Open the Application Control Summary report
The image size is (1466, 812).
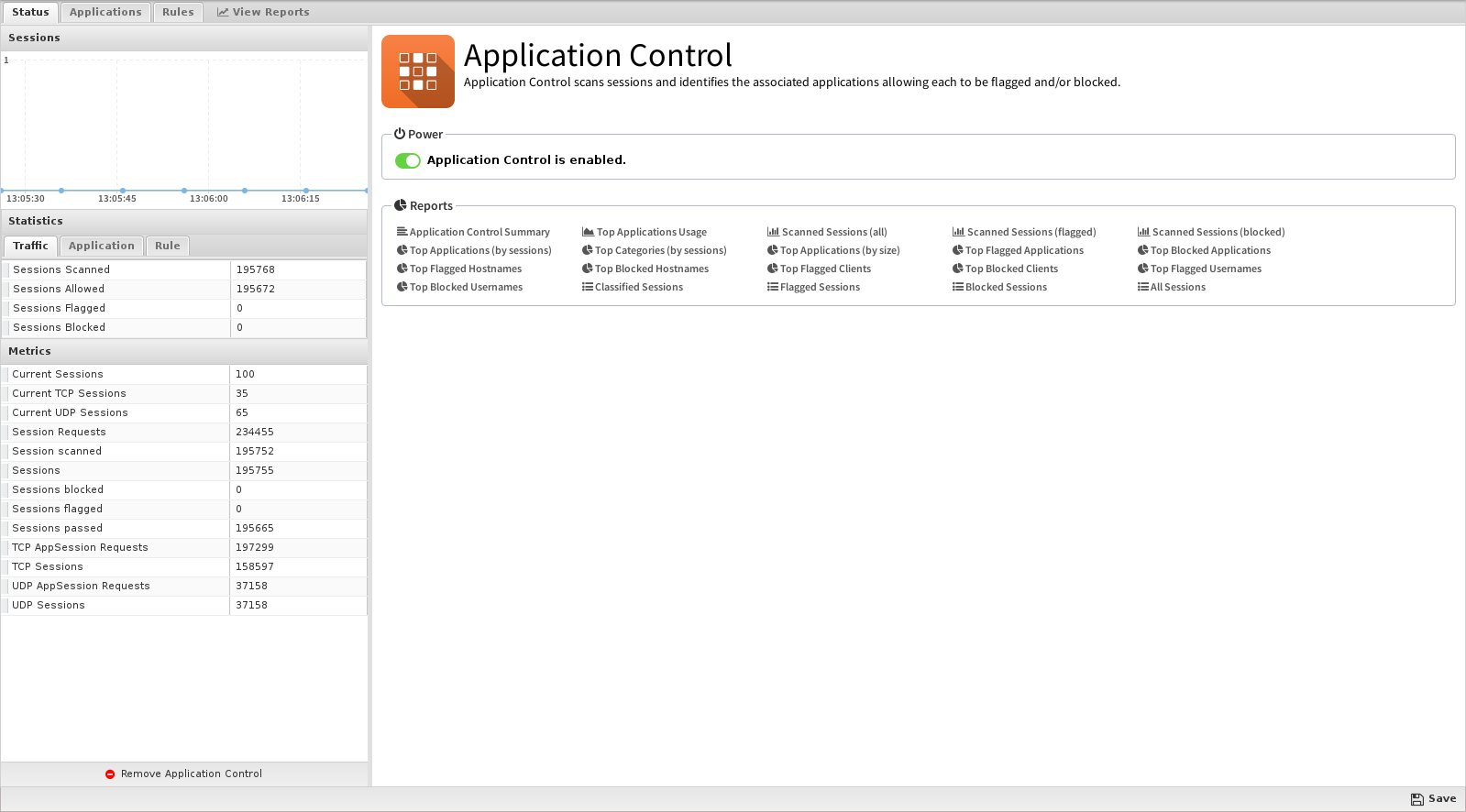tap(479, 232)
